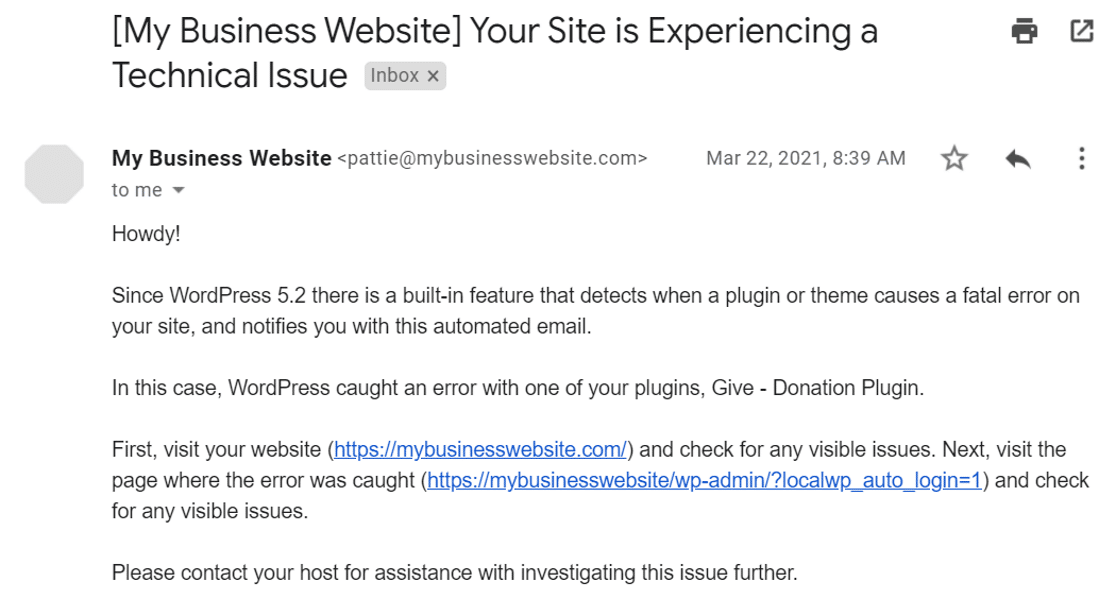Viewport: 1116px width, 599px height.
Task: Open the recipient details dropdown arrow
Action: pos(178,190)
